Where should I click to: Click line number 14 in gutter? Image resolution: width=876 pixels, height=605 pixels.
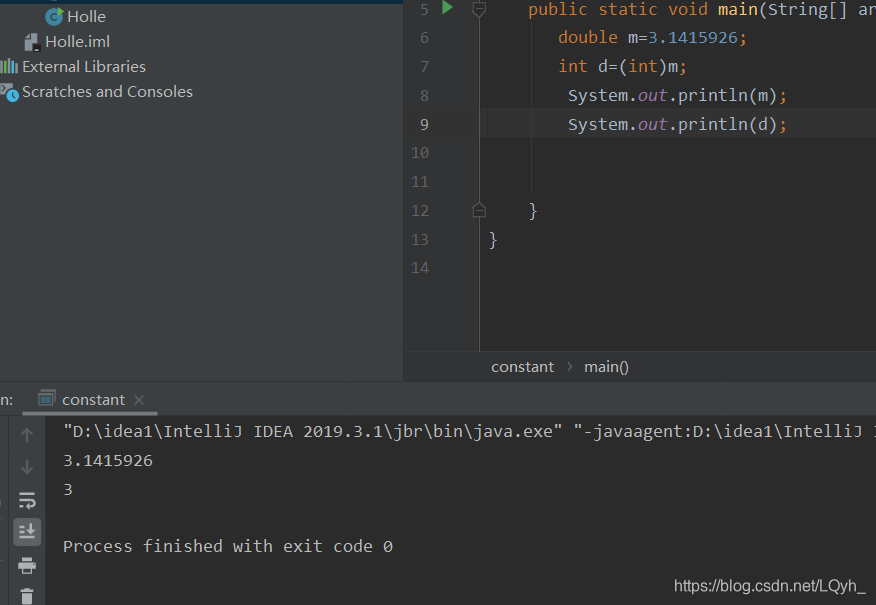coord(420,268)
